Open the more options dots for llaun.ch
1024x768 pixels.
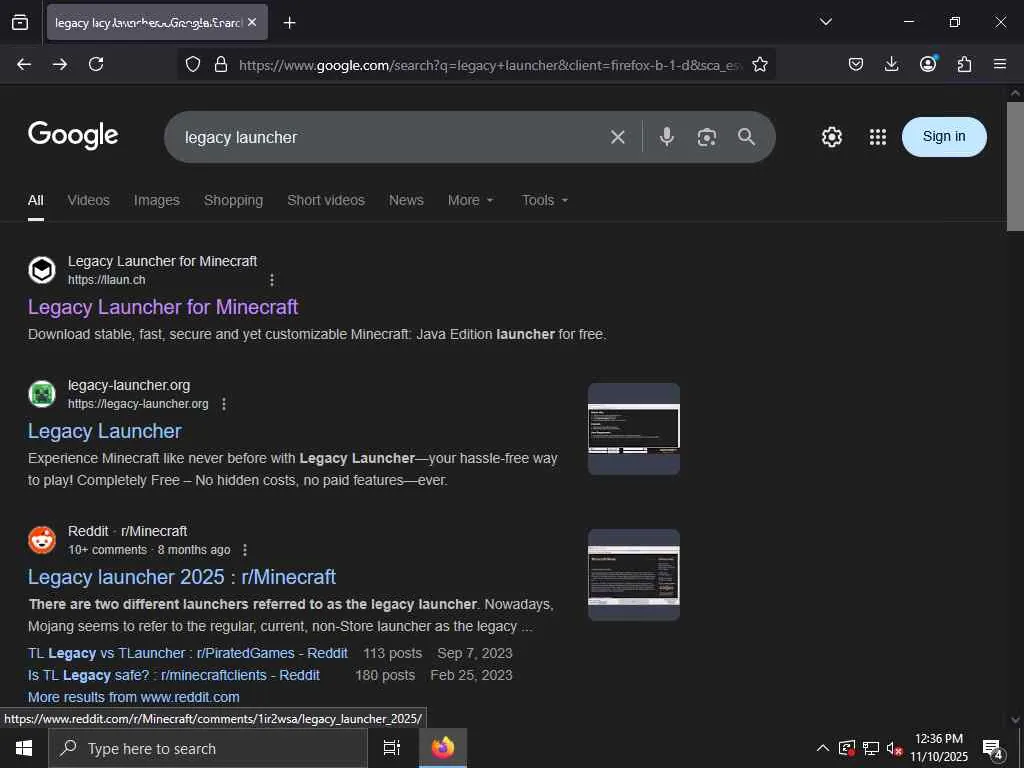click(272, 280)
